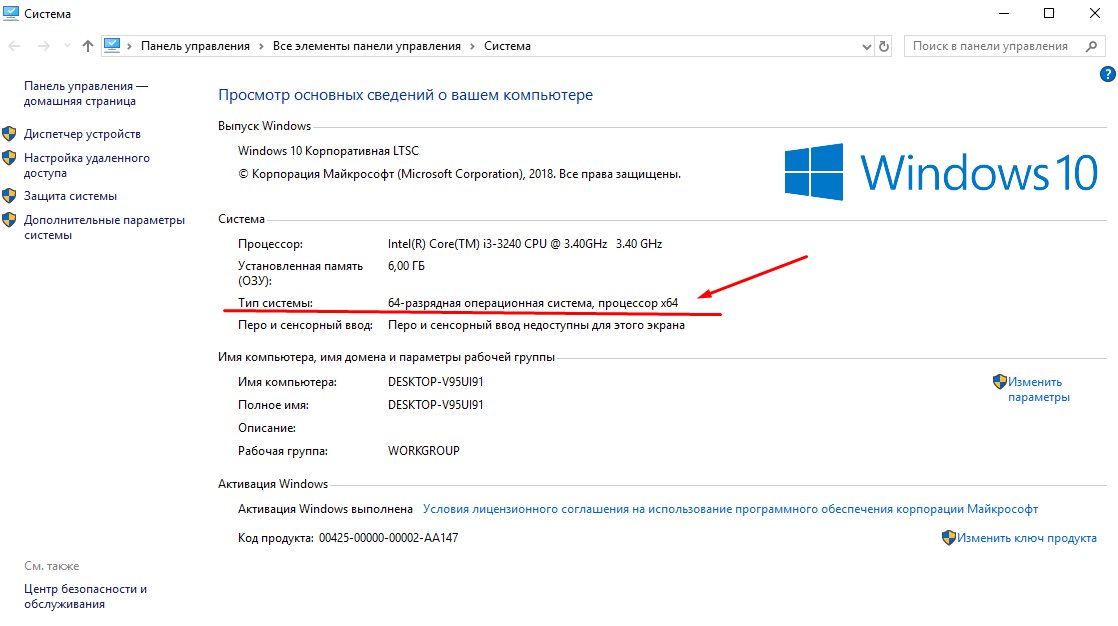Click the 'Система' breadcrumb segment

pyautogui.click(x=507, y=46)
